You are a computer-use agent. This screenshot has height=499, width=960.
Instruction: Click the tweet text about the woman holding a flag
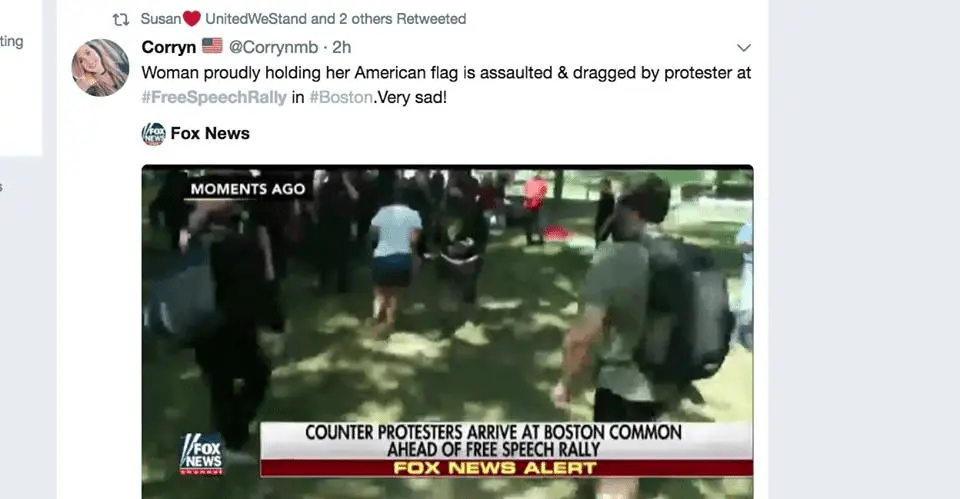click(446, 84)
